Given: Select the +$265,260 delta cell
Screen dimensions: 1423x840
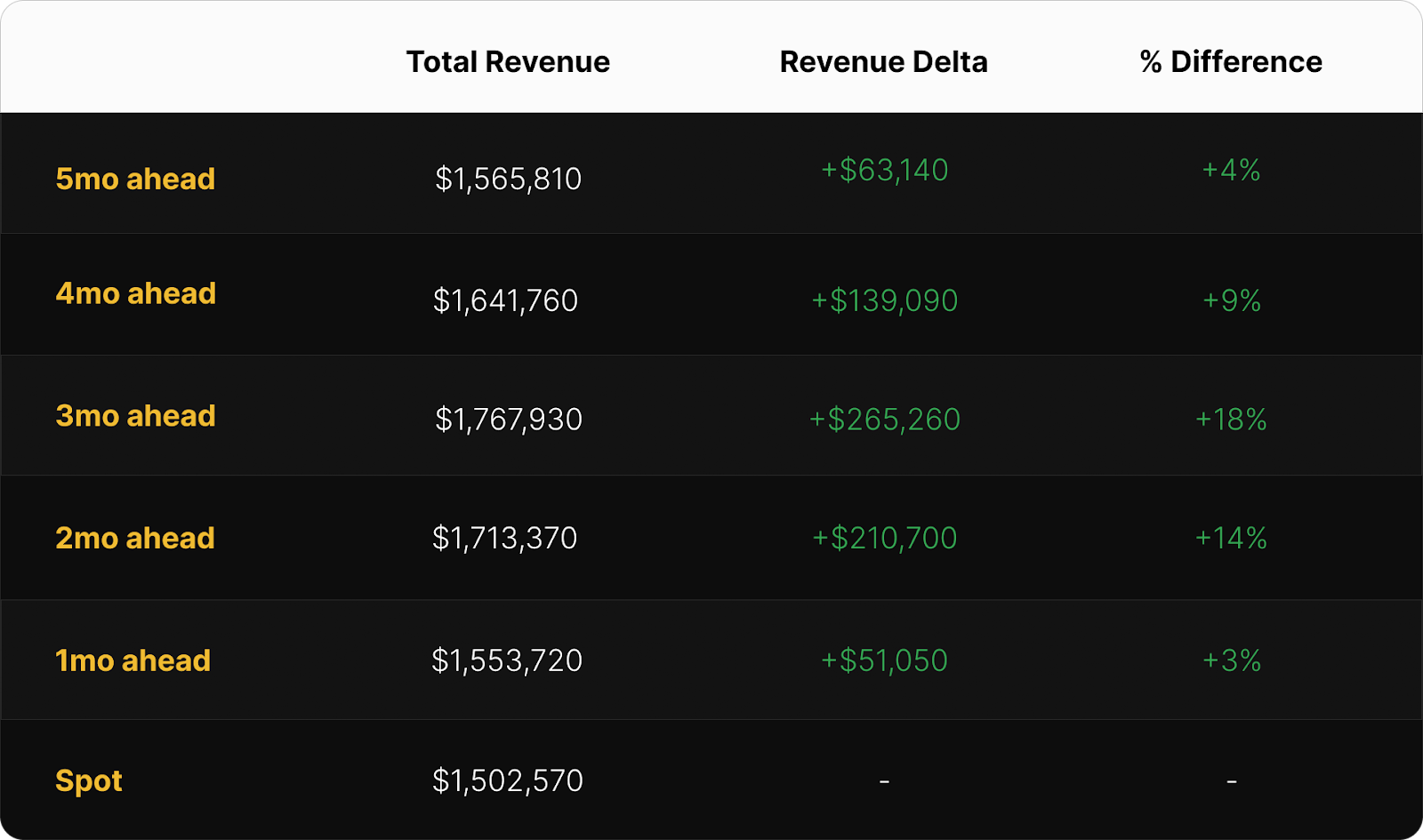Looking at the screenshot, I should [884, 420].
